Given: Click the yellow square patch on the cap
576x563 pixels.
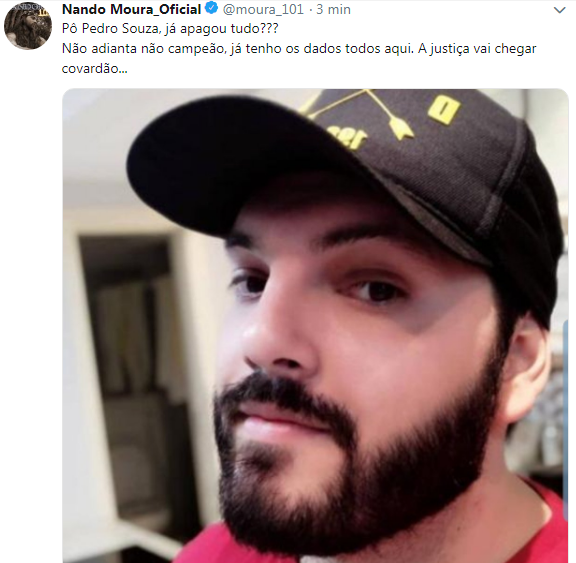Looking at the screenshot, I should 443,109.
